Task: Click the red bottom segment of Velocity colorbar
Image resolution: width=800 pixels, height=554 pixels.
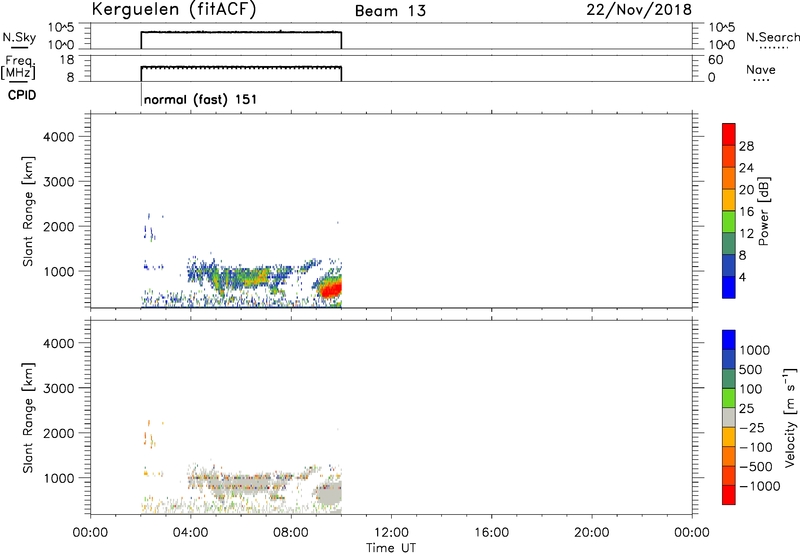Action: tap(729, 495)
